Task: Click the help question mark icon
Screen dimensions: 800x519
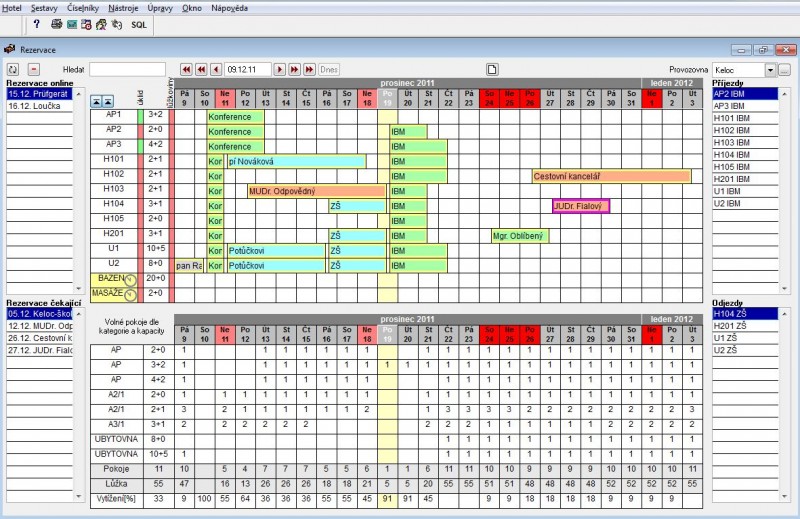Action: coord(37,24)
